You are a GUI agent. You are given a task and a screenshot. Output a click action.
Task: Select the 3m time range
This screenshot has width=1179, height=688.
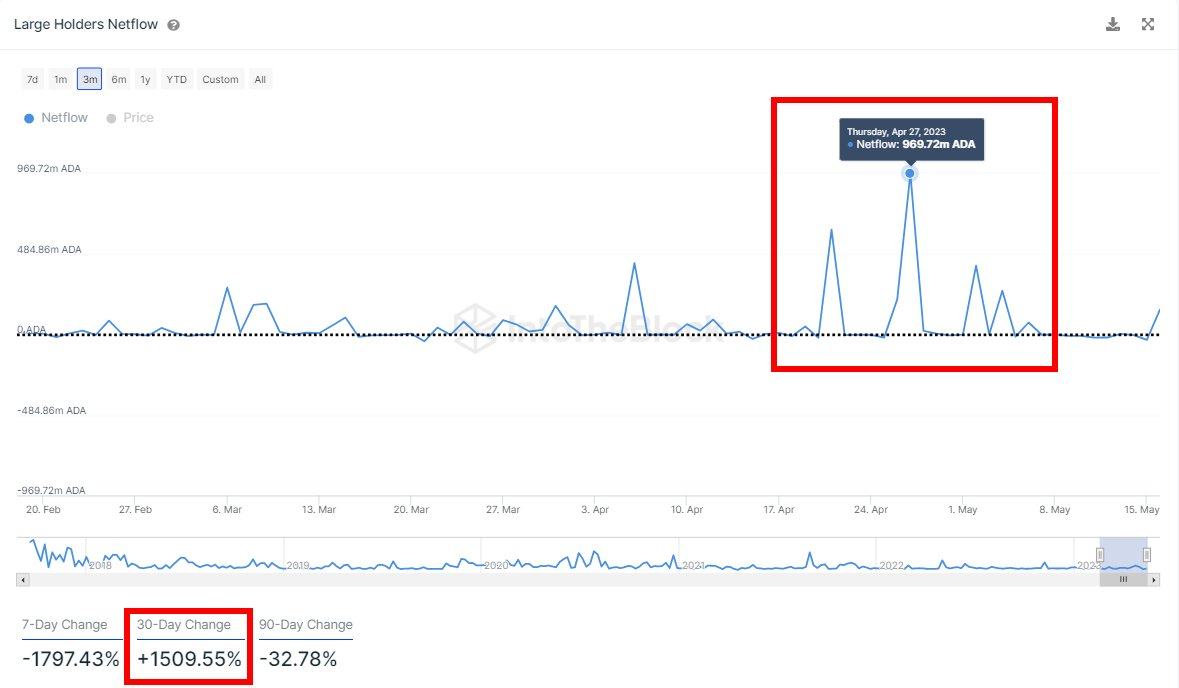90,79
